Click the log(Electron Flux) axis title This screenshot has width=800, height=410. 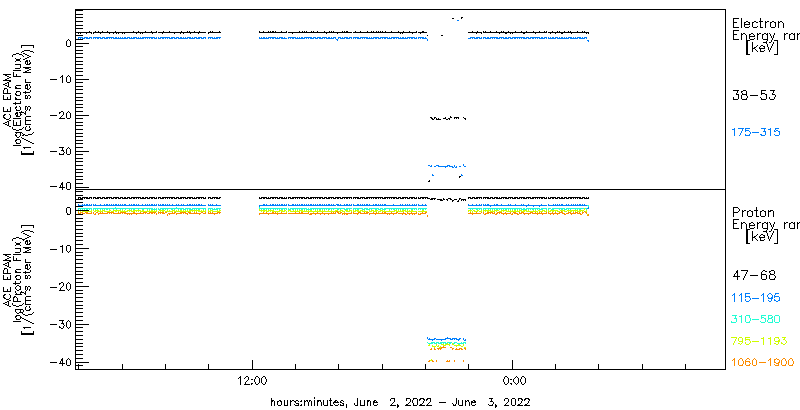click(x=20, y=99)
